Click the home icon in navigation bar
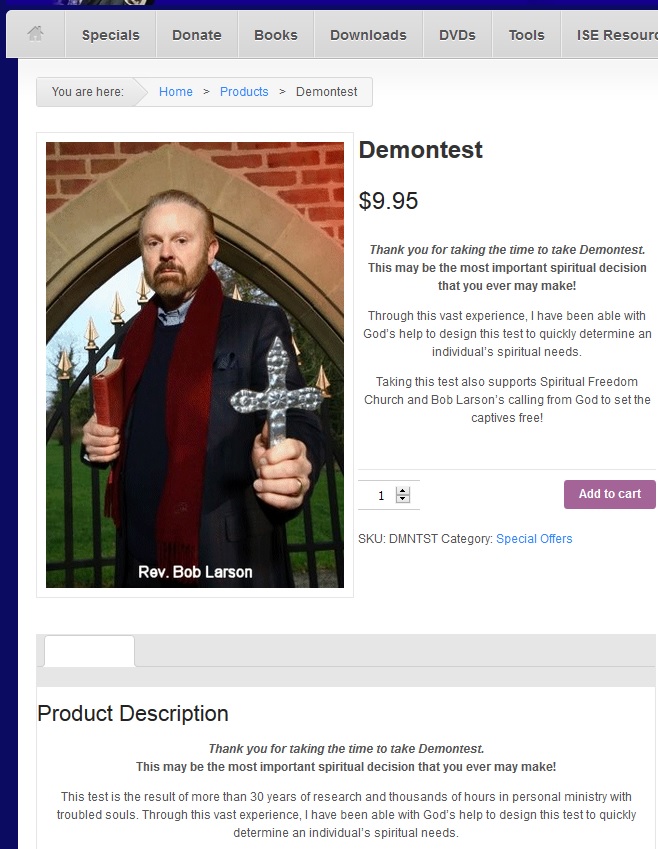This screenshot has width=658, height=849. [x=36, y=34]
